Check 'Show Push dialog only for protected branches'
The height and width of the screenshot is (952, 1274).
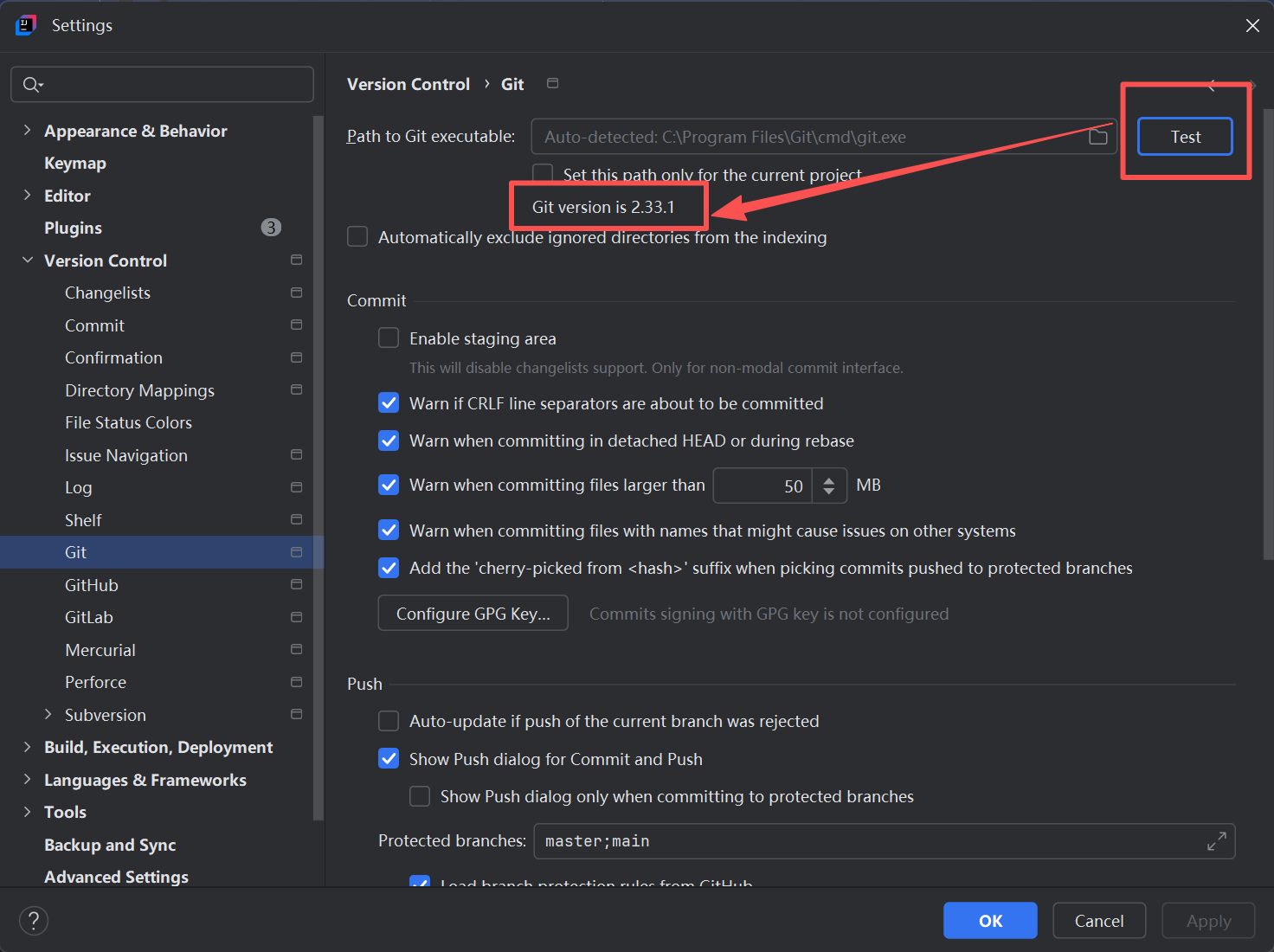420,796
